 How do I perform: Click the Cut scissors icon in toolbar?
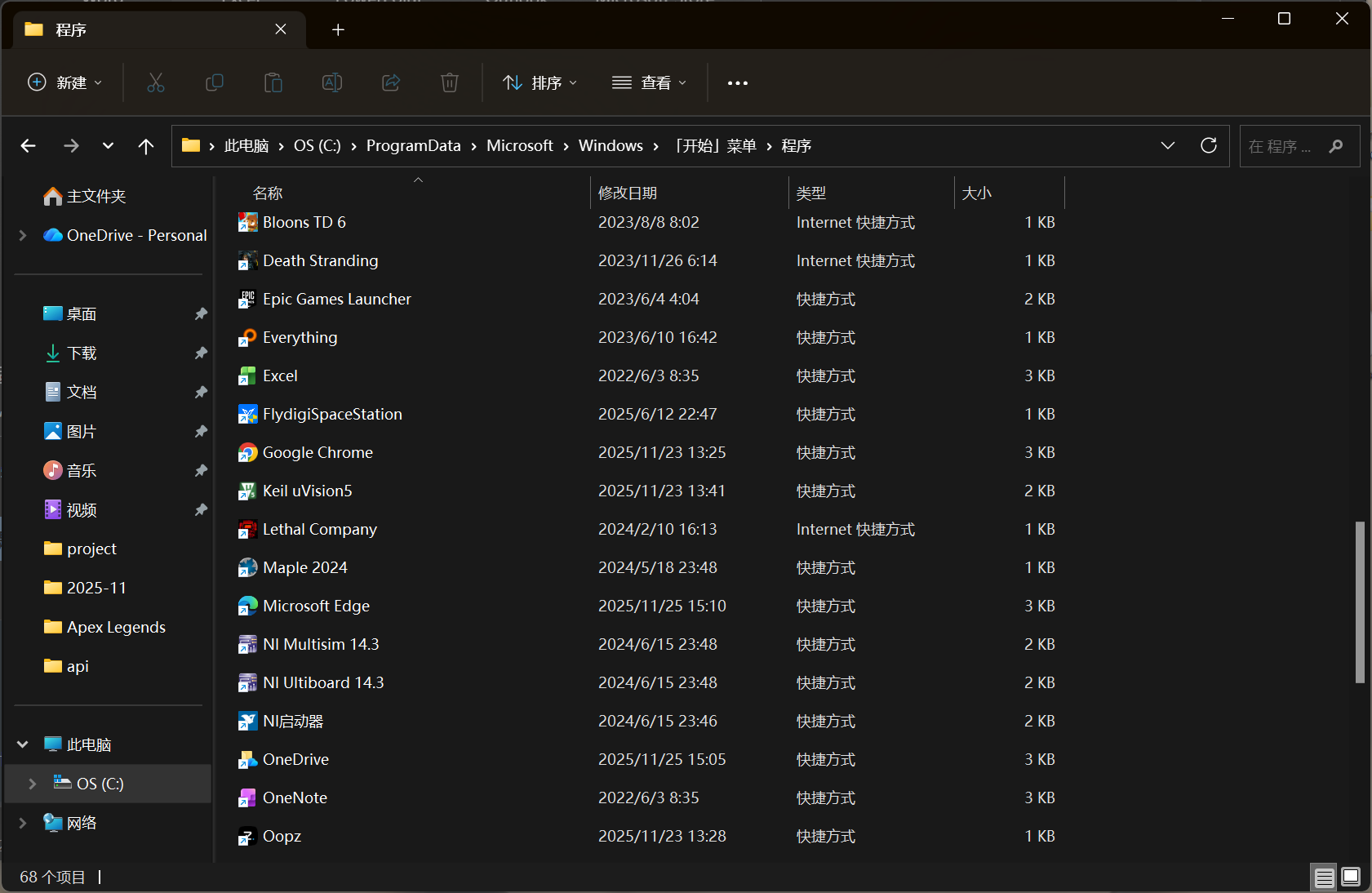tap(156, 82)
